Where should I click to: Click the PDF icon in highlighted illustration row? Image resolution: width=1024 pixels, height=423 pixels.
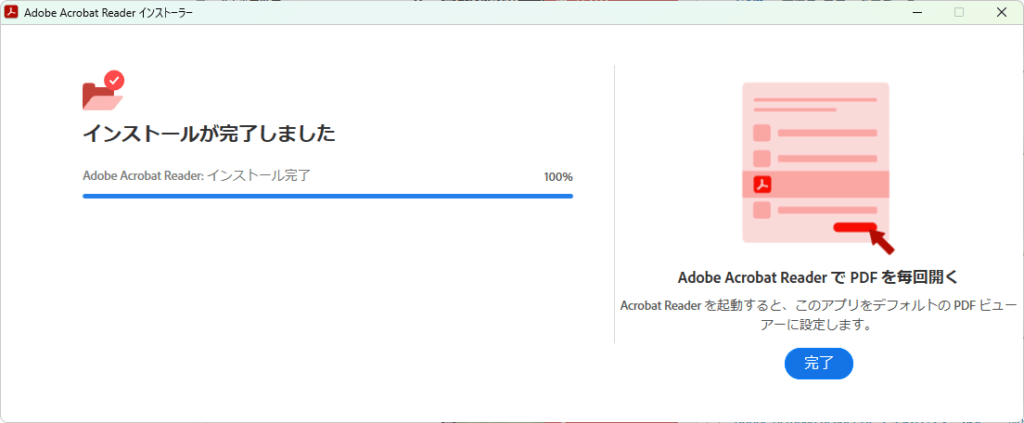pos(762,184)
